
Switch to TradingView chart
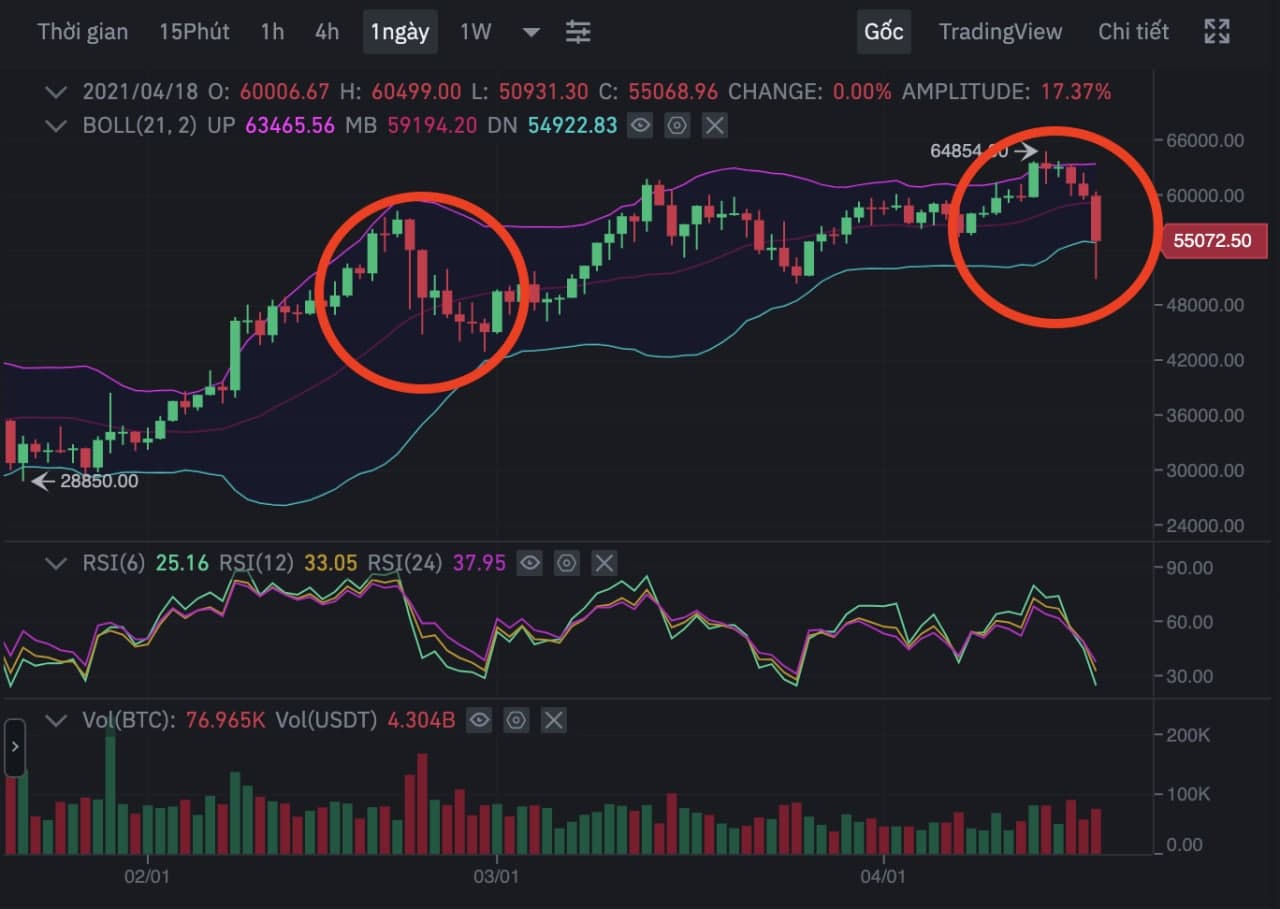[x=1000, y=31]
